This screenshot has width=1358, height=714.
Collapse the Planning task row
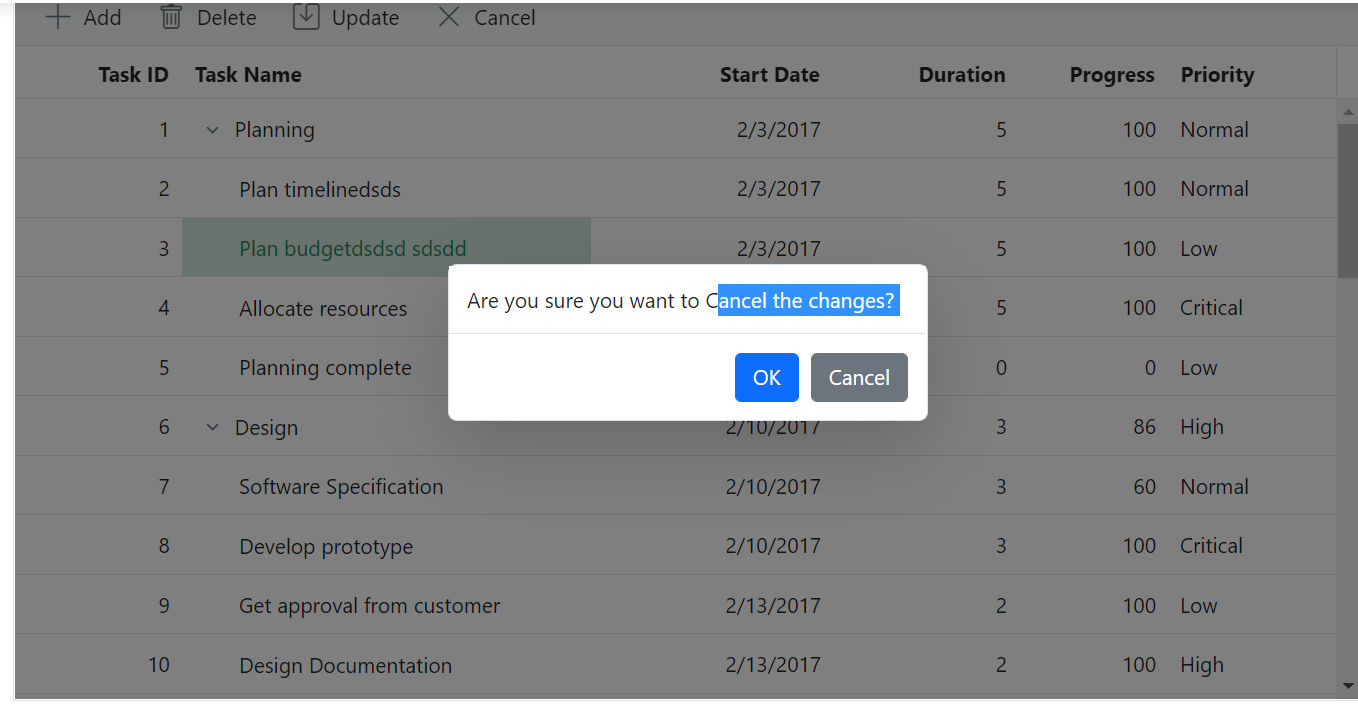tap(212, 130)
